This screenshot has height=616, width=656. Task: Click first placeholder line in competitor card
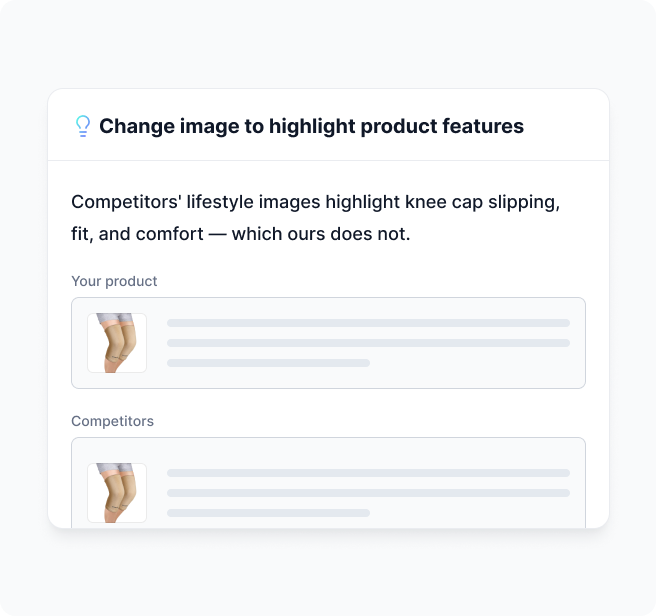pos(369,473)
